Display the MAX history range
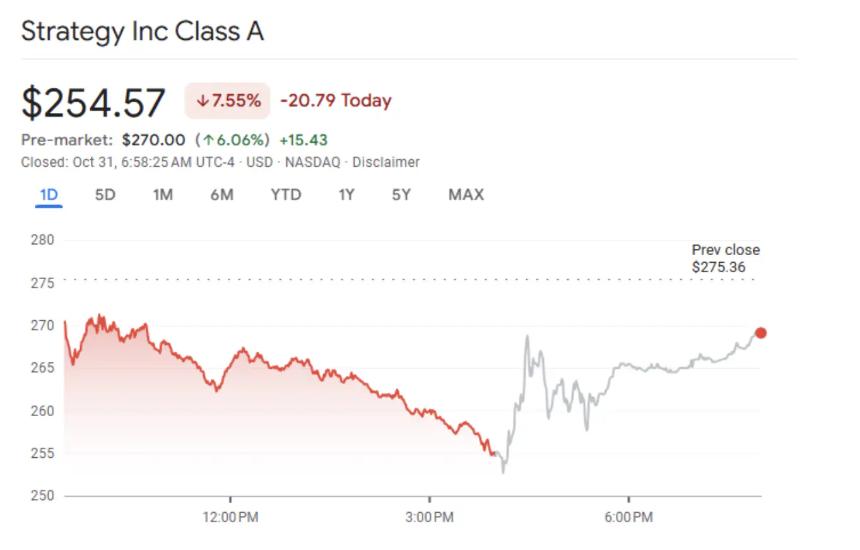This screenshot has width=860, height=550. pos(466,195)
